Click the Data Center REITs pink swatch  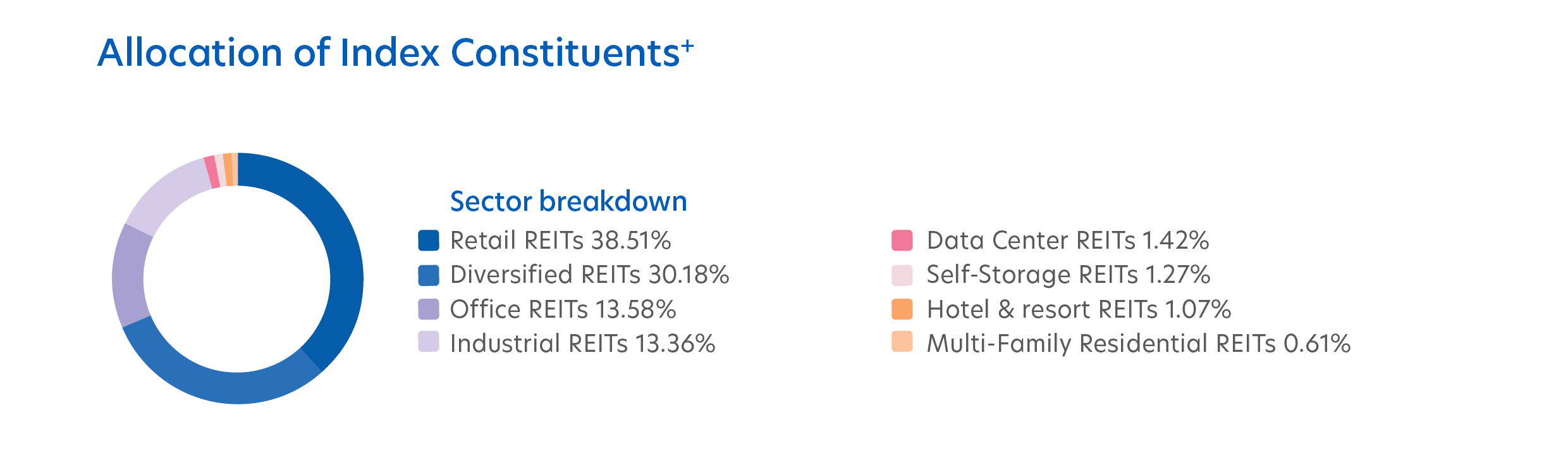coord(902,240)
